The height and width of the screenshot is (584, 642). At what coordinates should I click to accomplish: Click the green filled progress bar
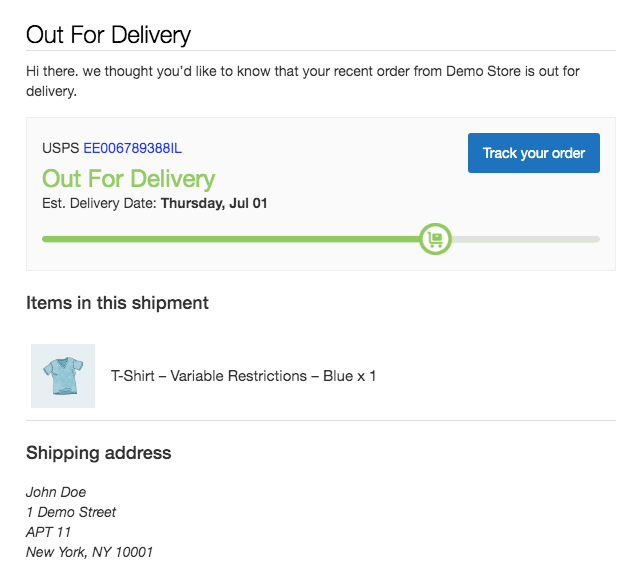tap(231, 239)
